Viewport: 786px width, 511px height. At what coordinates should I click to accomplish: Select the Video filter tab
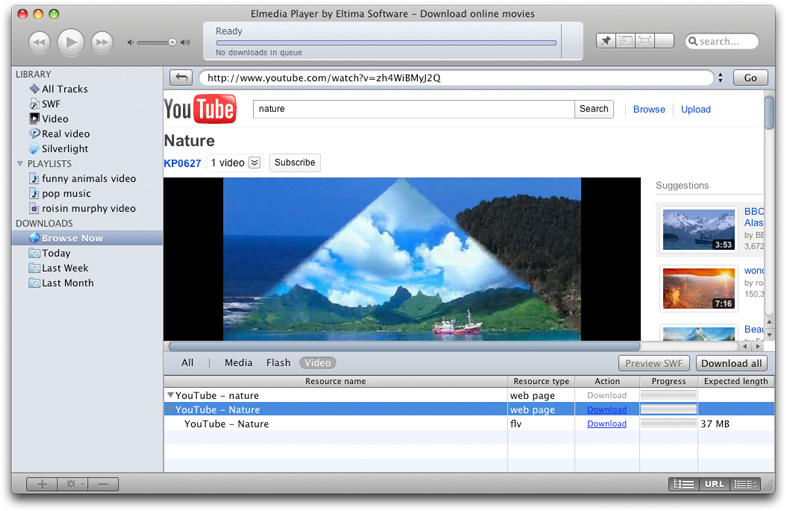coord(318,363)
